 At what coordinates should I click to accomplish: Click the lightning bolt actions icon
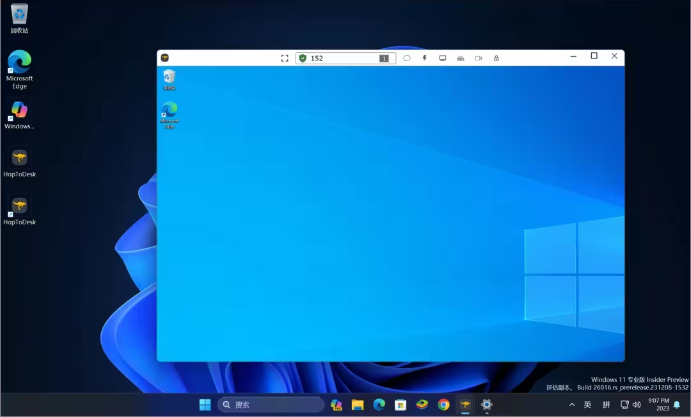[x=424, y=58]
